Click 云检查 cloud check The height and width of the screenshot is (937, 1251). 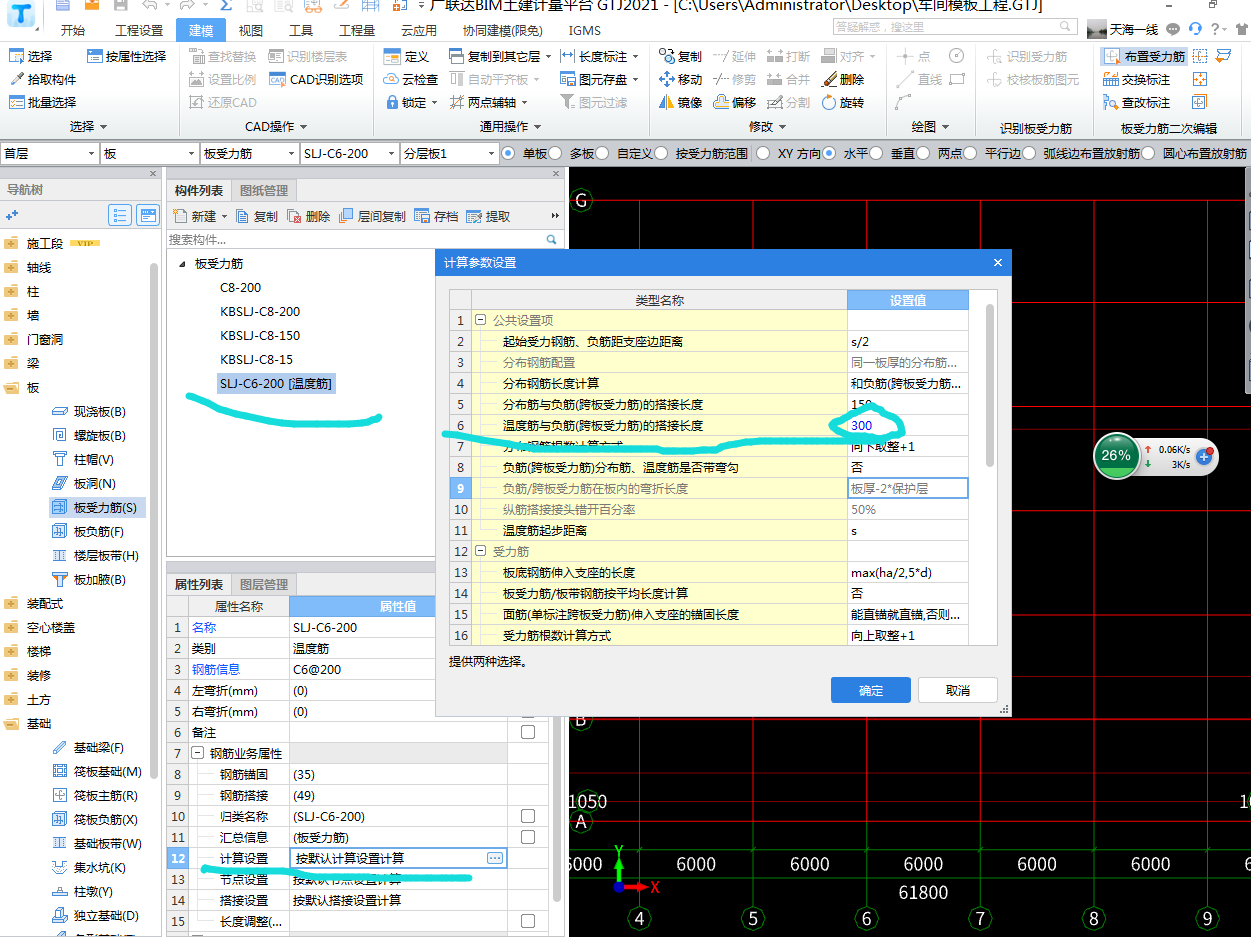[412, 79]
